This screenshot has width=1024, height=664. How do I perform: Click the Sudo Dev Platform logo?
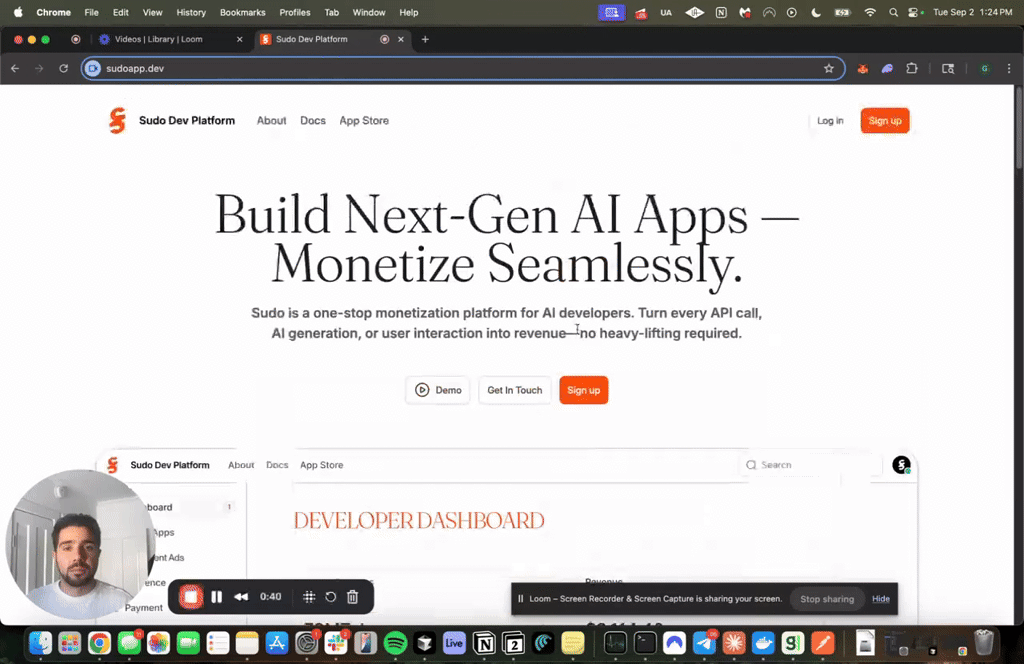118,121
